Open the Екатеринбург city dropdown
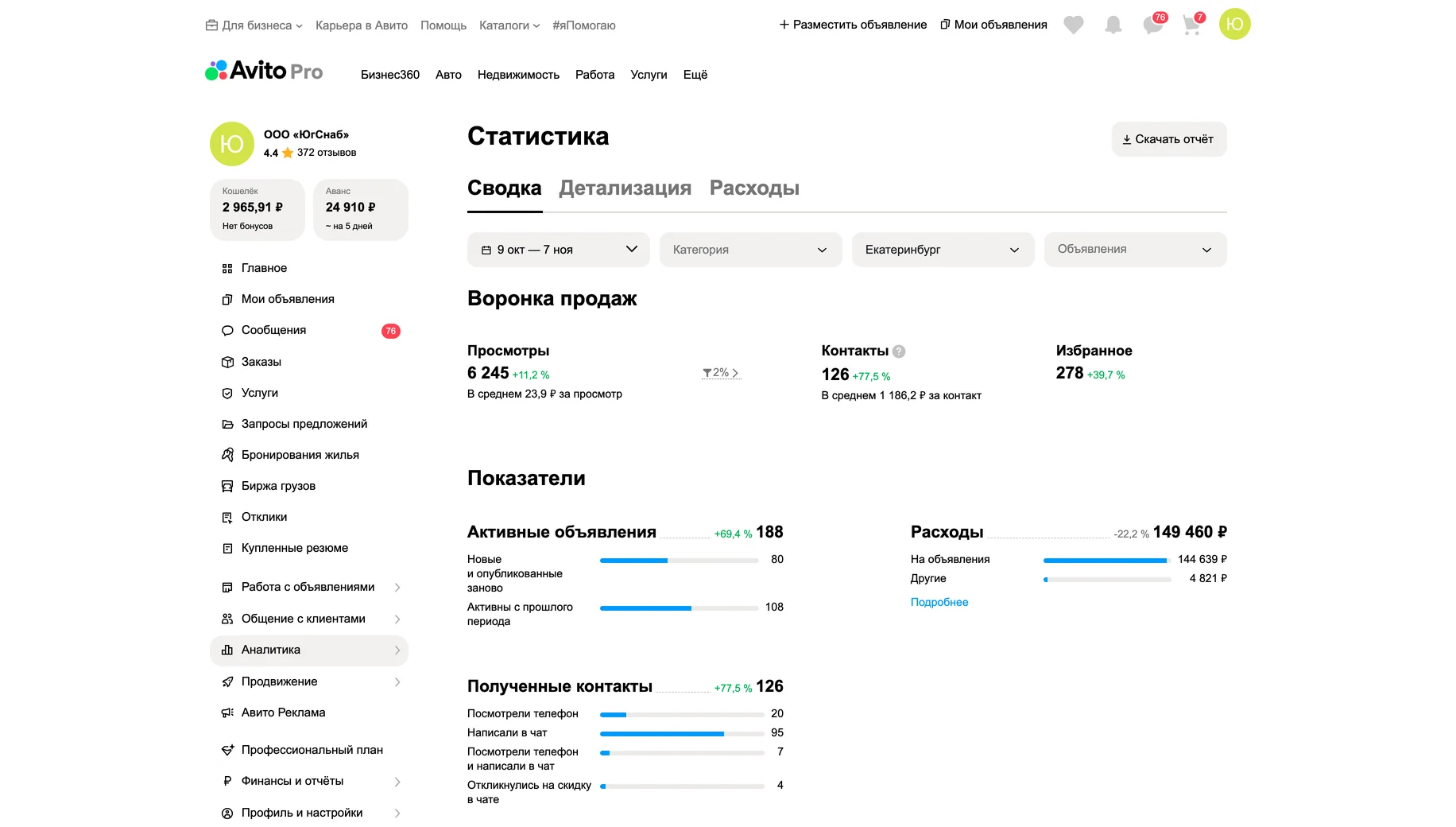Image resolution: width=1456 pixels, height=827 pixels. 943,250
